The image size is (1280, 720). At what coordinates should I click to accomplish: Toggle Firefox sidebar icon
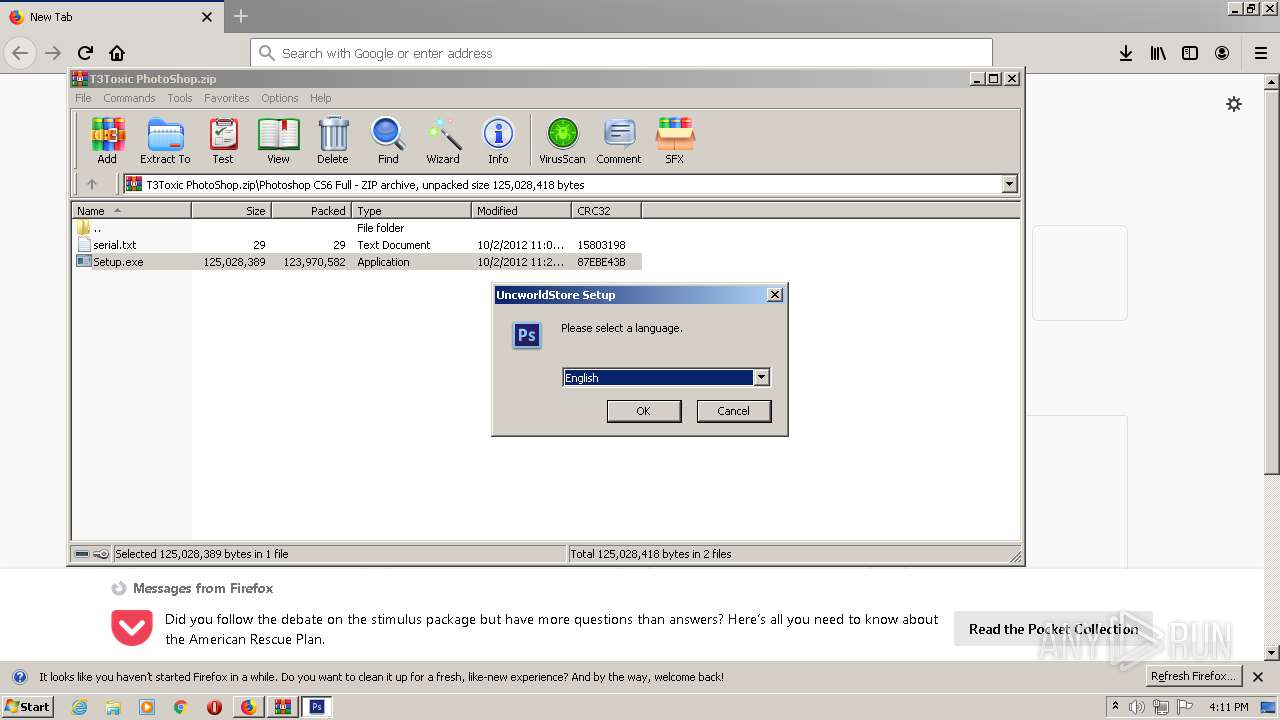(x=1190, y=53)
